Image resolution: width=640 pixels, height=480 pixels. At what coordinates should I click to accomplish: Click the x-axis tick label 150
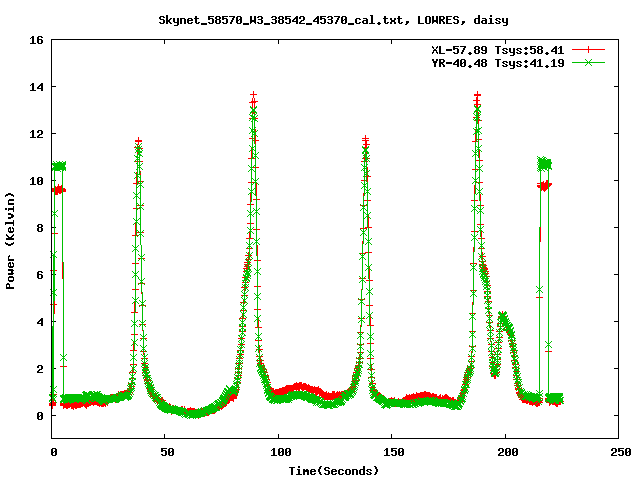pos(394,452)
